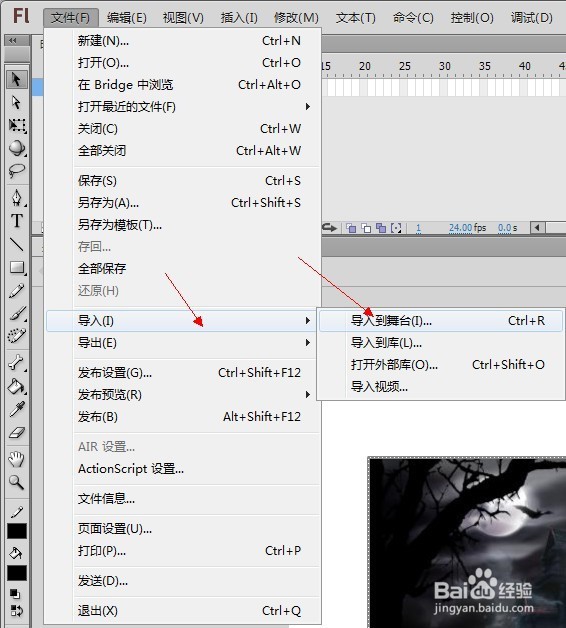Toggle onion skin in timeline
The height and width of the screenshot is (628, 566).
[351, 228]
